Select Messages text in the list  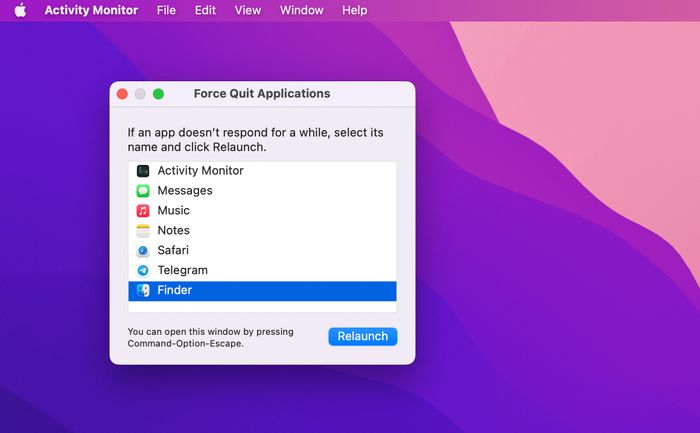coord(185,191)
